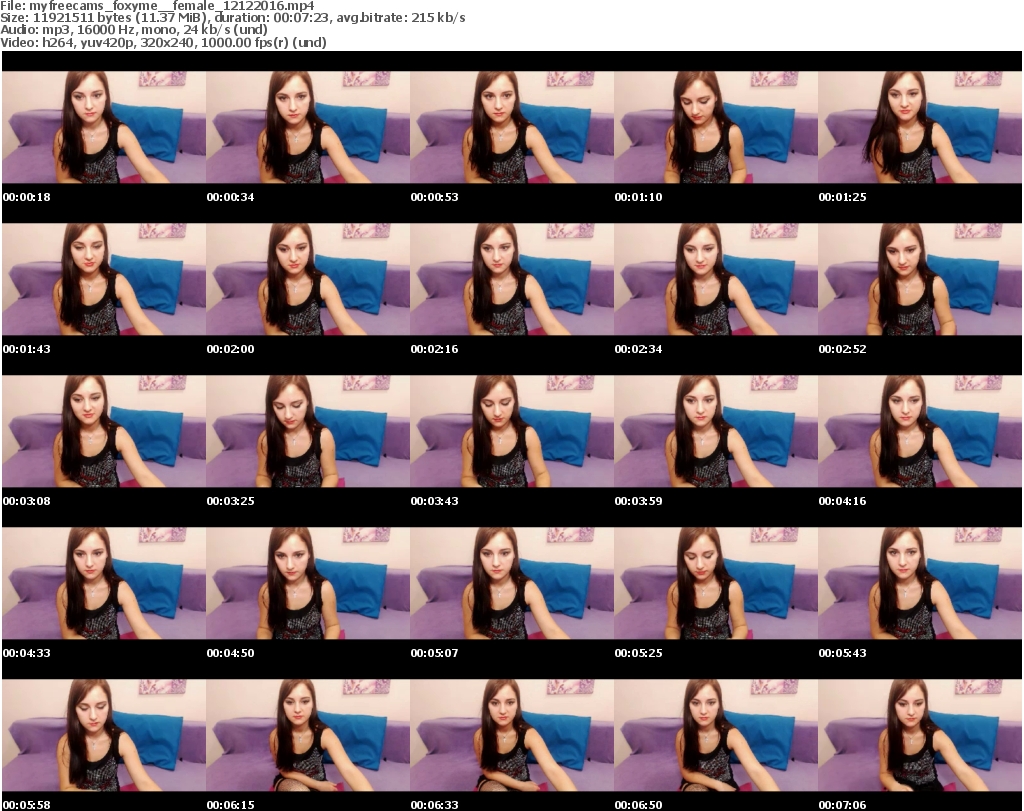The height and width of the screenshot is (811, 1024).
Task: Click the timestamp text 00:05:58
Action: (x=27, y=805)
